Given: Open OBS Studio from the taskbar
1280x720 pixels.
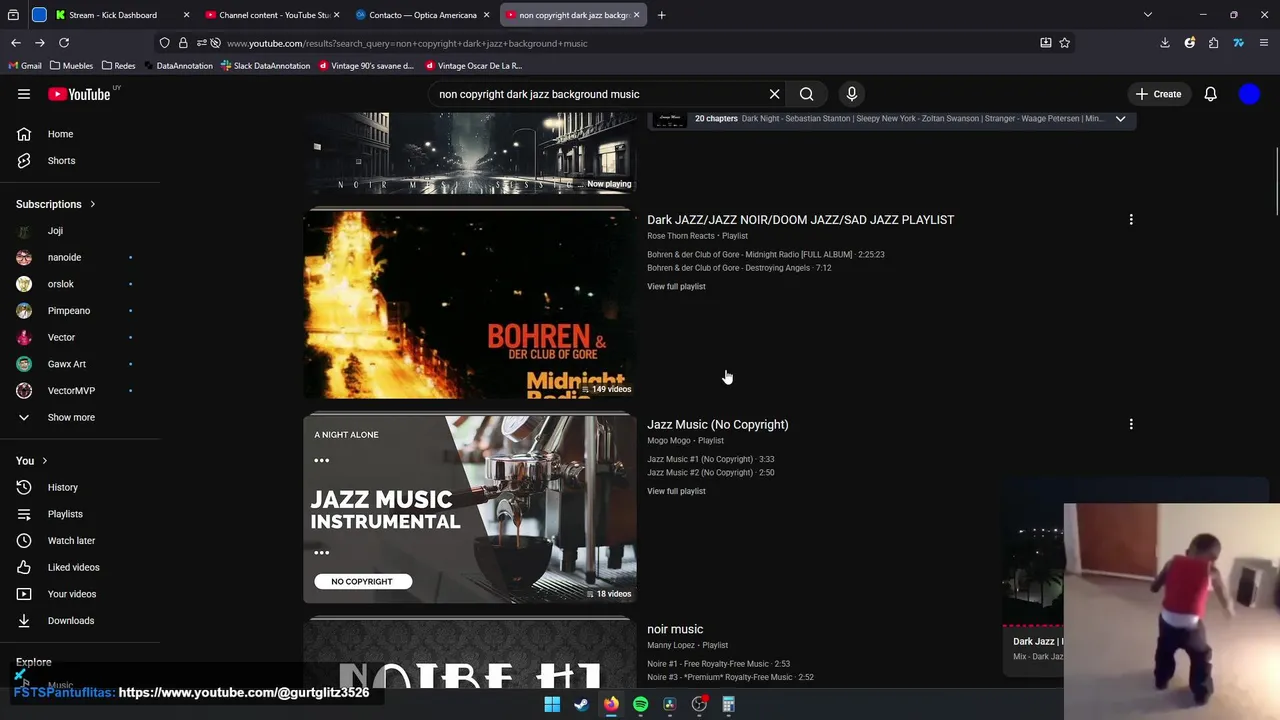Looking at the screenshot, I should coord(699,704).
